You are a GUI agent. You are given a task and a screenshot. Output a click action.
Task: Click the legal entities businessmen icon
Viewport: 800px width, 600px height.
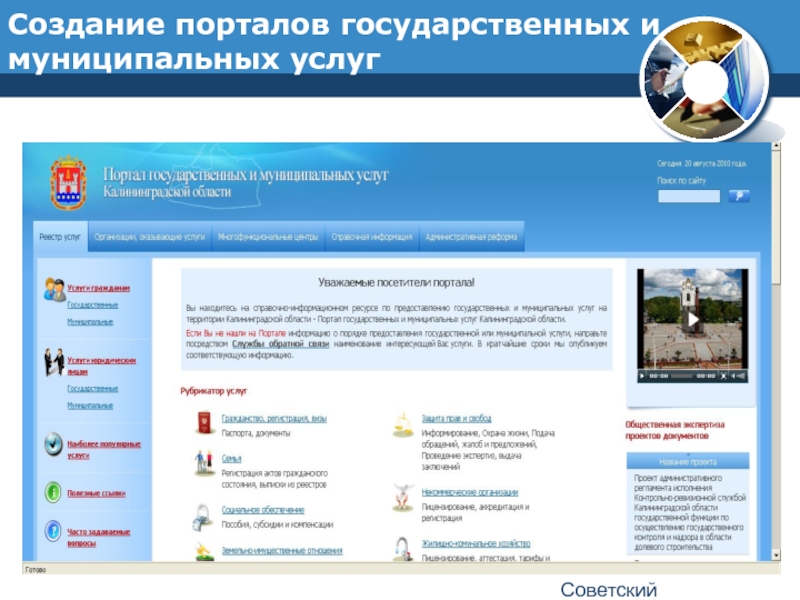point(54,362)
